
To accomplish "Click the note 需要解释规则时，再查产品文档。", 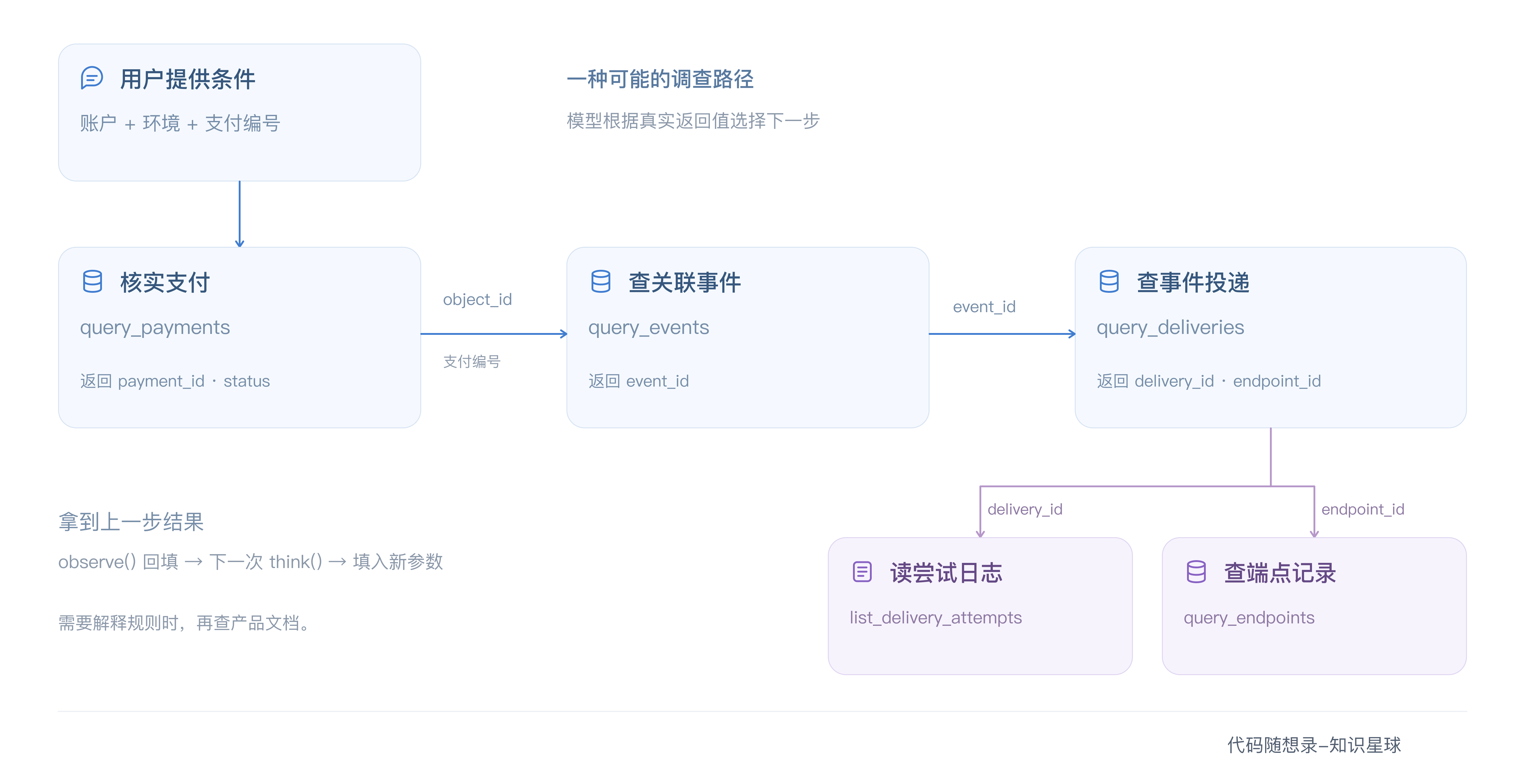I will (x=185, y=622).
